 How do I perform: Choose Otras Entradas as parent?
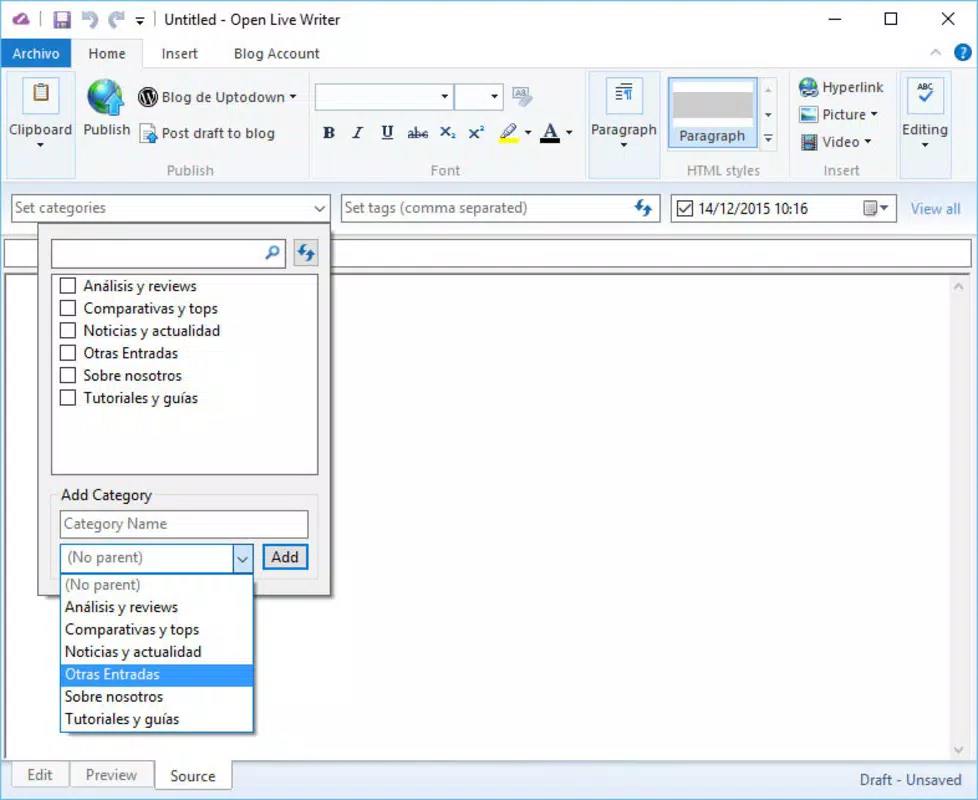157,674
